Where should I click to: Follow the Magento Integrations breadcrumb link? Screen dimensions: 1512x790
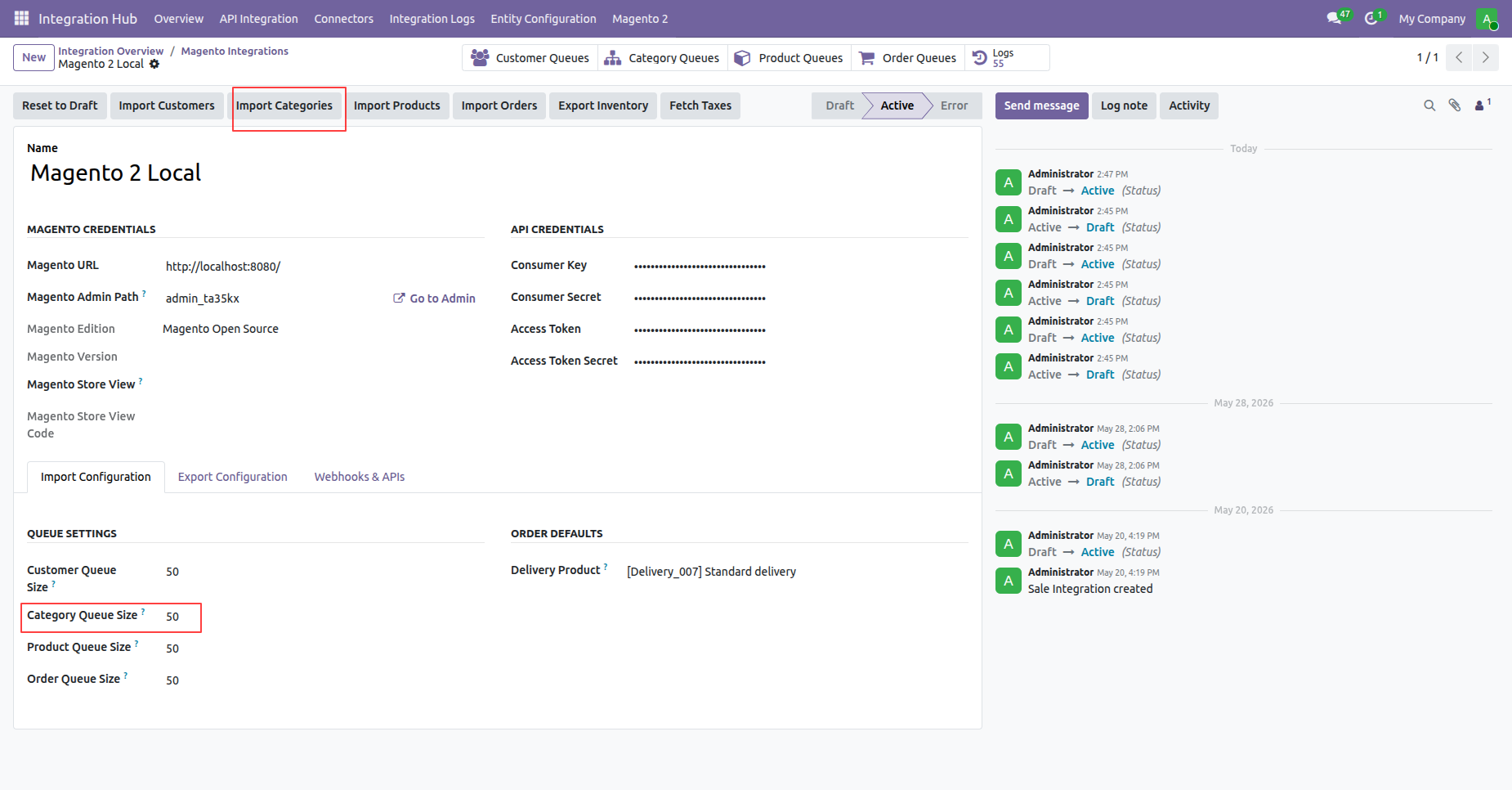pyautogui.click(x=235, y=51)
